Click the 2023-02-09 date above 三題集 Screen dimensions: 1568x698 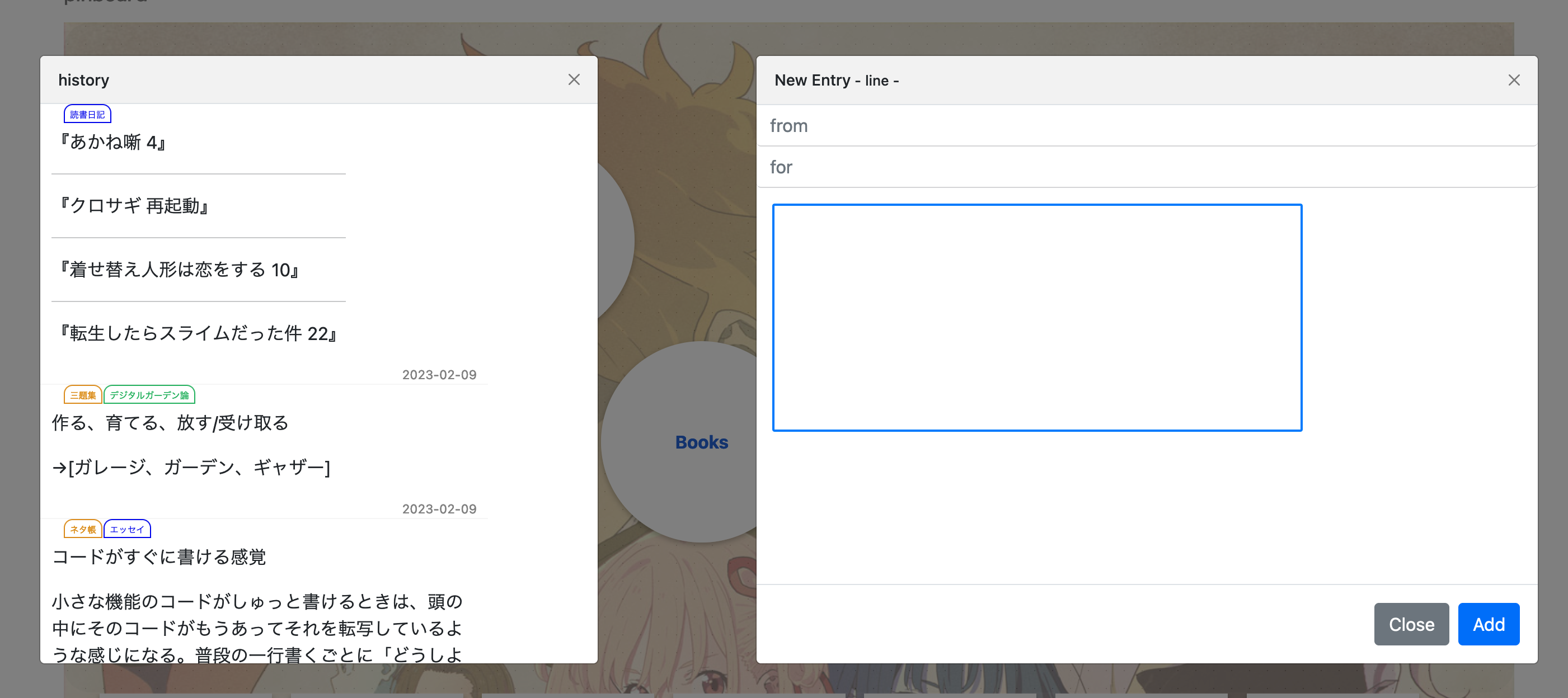click(x=439, y=375)
